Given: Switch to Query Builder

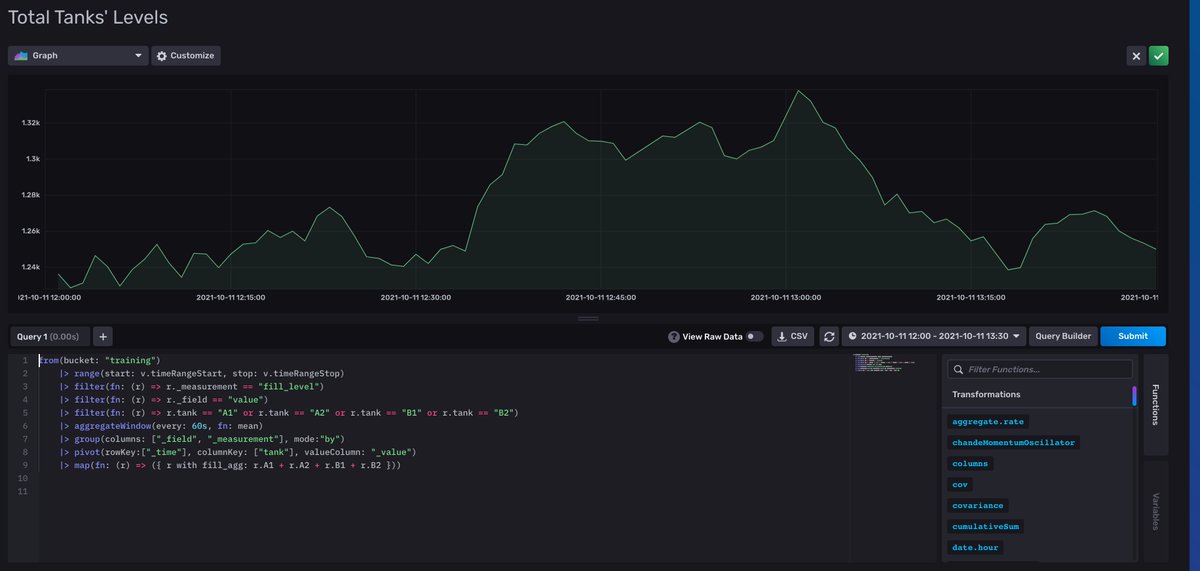Looking at the screenshot, I should [1063, 337].
